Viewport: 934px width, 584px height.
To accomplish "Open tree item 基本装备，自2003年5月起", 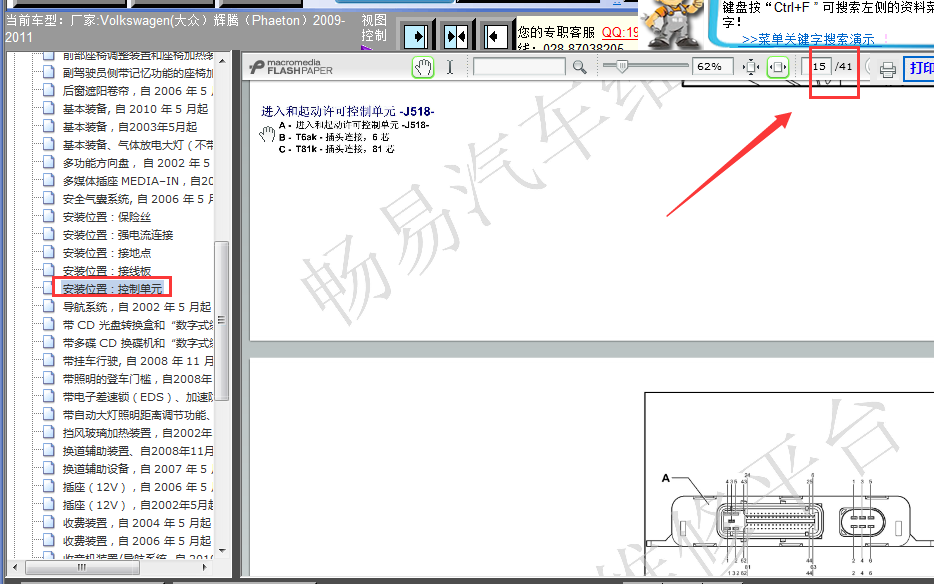I will point(129,127).
